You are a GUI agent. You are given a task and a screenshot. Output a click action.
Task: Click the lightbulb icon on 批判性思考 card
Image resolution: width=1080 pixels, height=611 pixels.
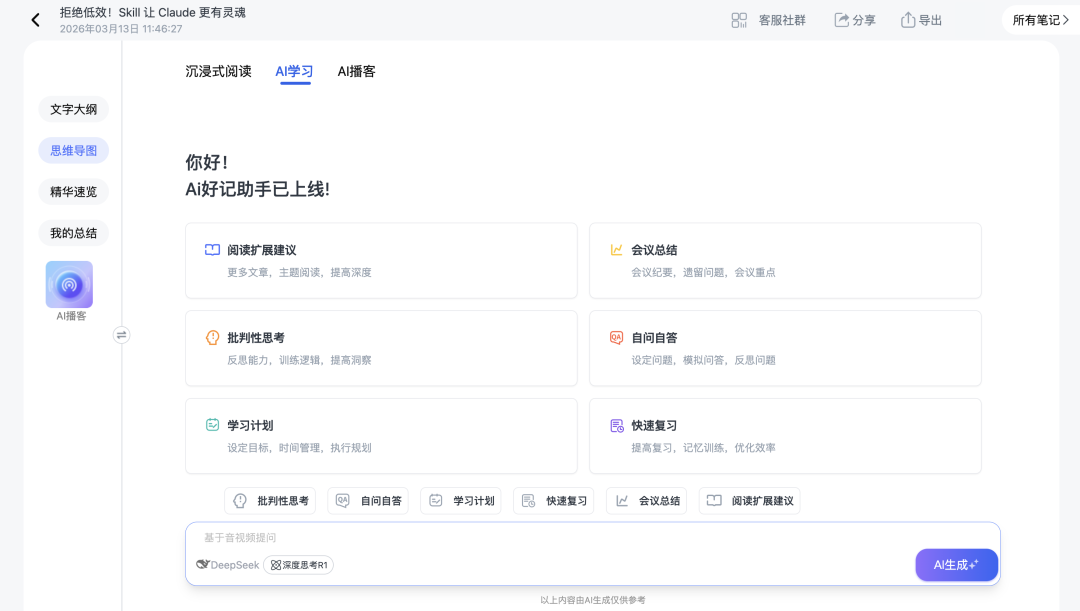tap(212, 338)
